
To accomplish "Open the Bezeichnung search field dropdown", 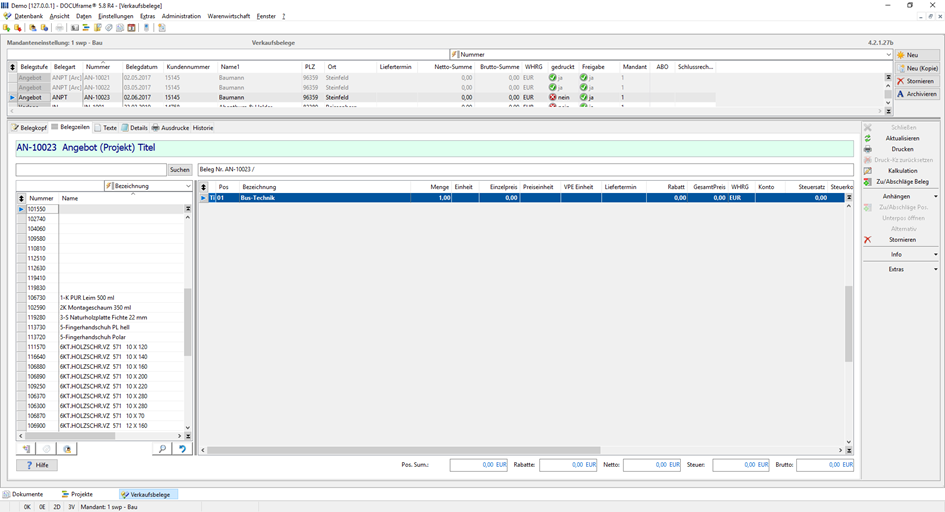I will 188,186.
